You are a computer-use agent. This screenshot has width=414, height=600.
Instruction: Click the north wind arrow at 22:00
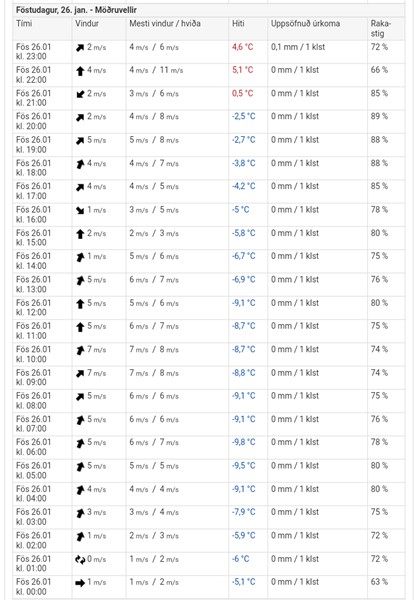(x=80, y=71)
